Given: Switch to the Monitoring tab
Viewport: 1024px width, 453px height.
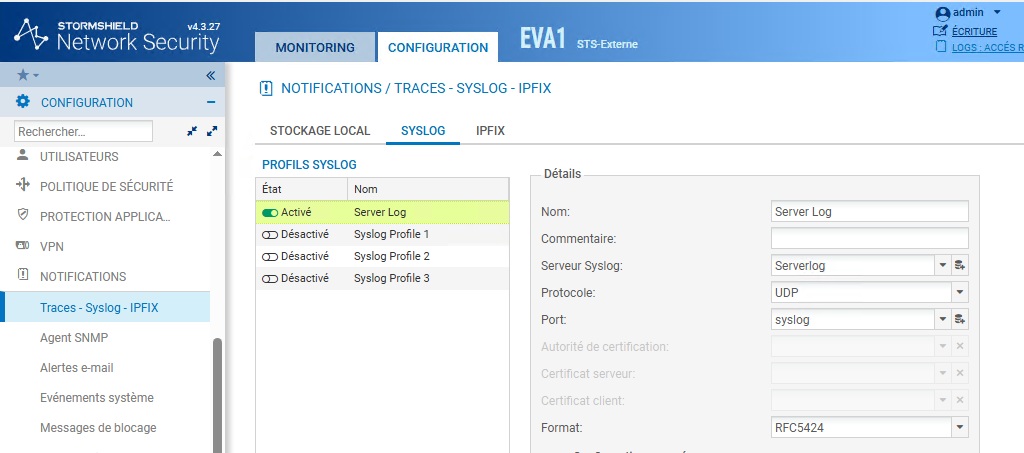Looking at the screenshot, I should point(315,47).
